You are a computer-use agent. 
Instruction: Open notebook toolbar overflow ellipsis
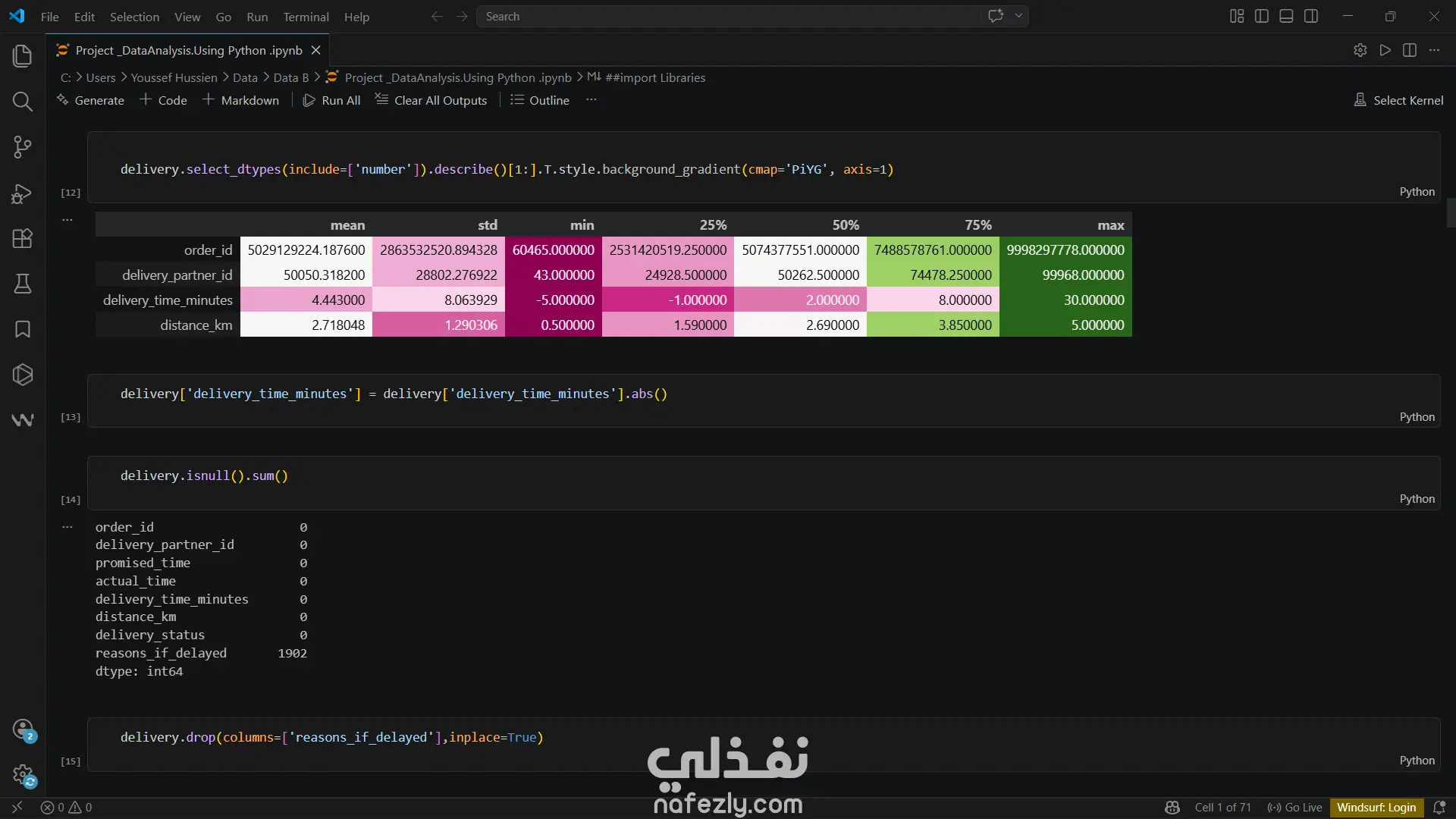click(x=591, y=100)
